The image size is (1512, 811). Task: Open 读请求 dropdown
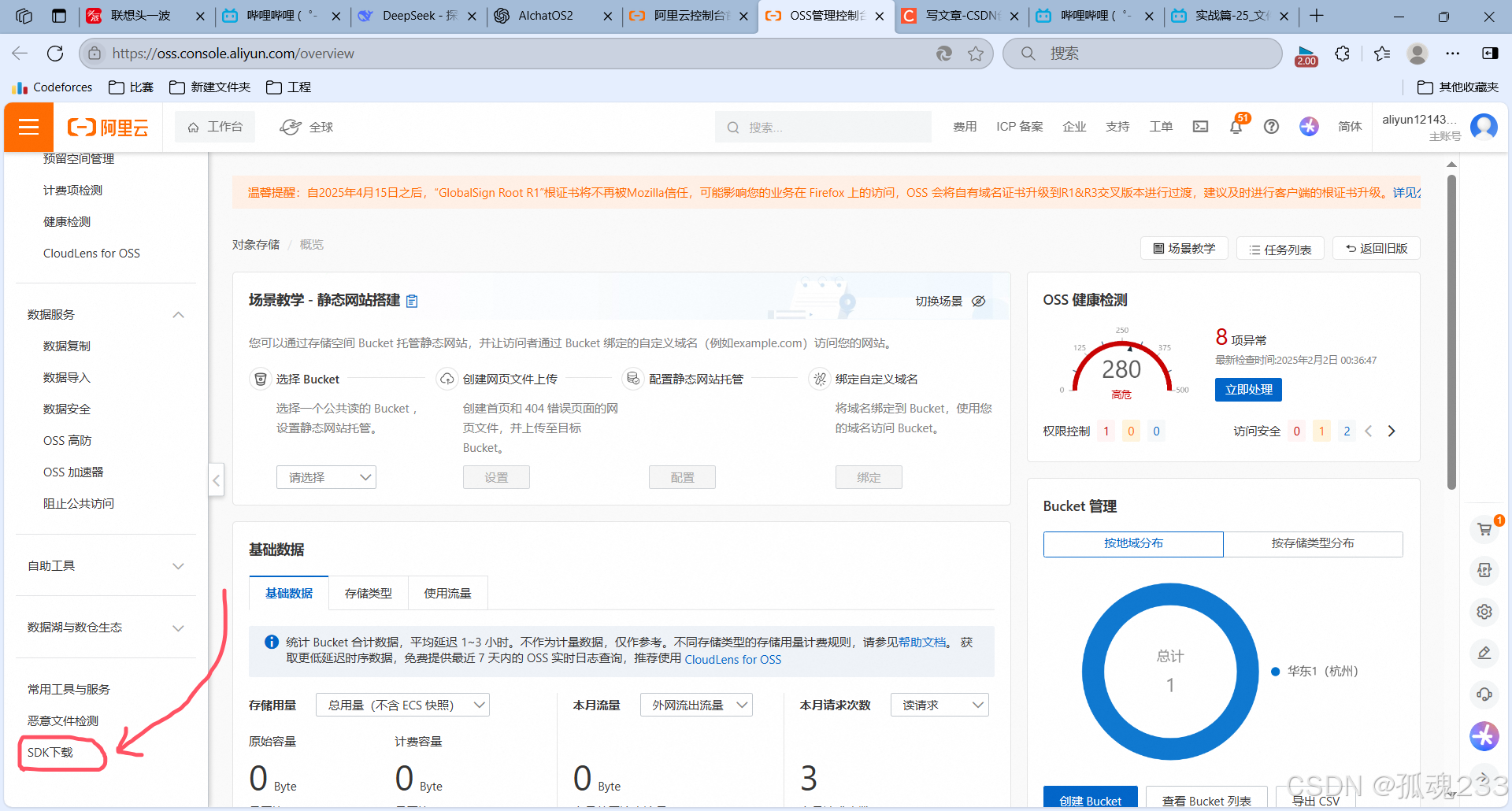point(939,705)
